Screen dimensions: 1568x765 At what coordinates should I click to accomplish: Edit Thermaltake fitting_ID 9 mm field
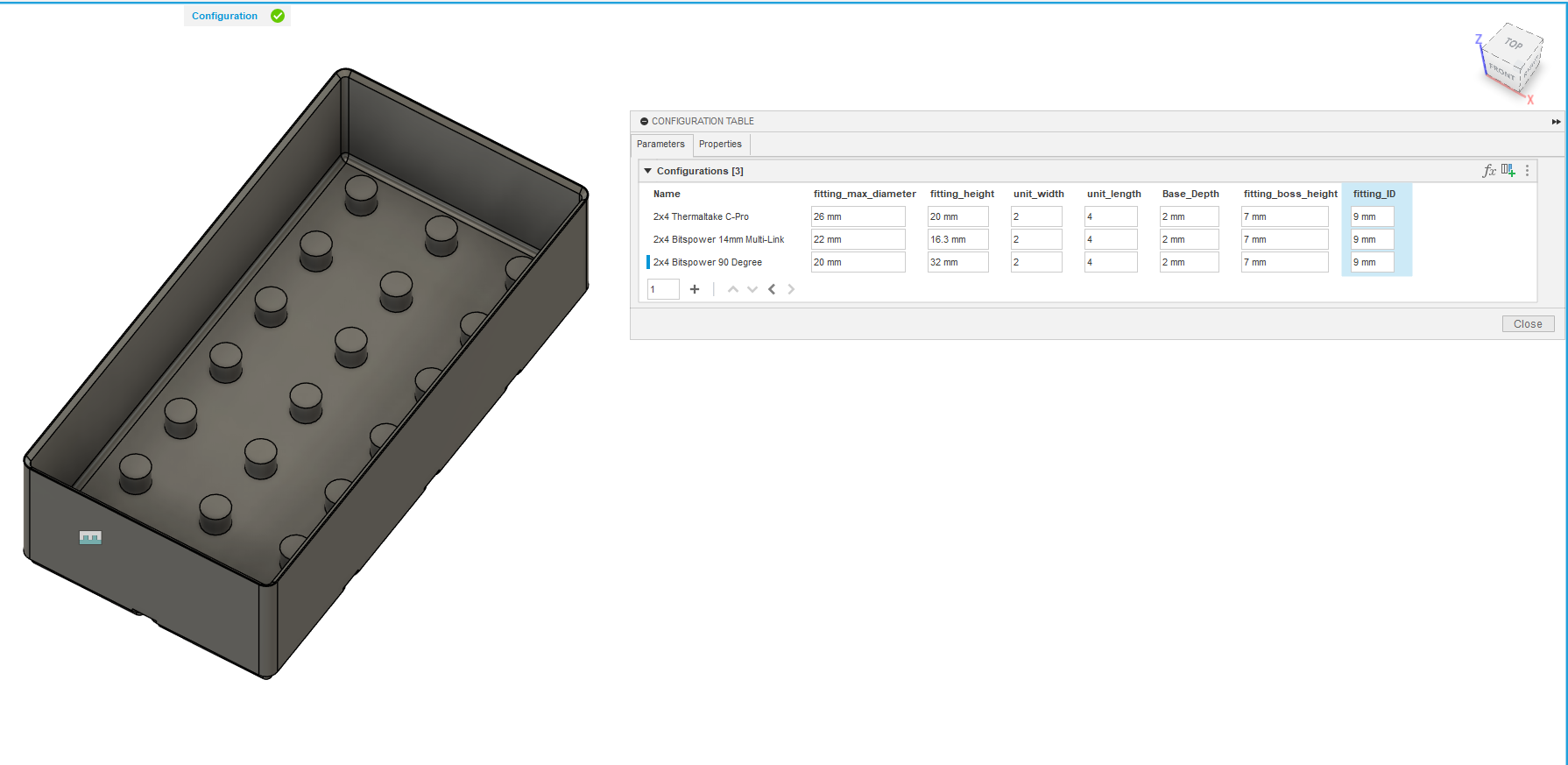1373,216
